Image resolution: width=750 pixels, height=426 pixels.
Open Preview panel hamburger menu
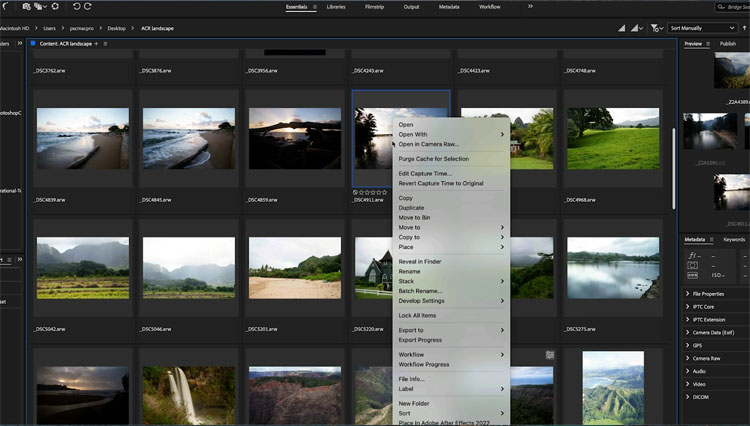pos(708,44)
